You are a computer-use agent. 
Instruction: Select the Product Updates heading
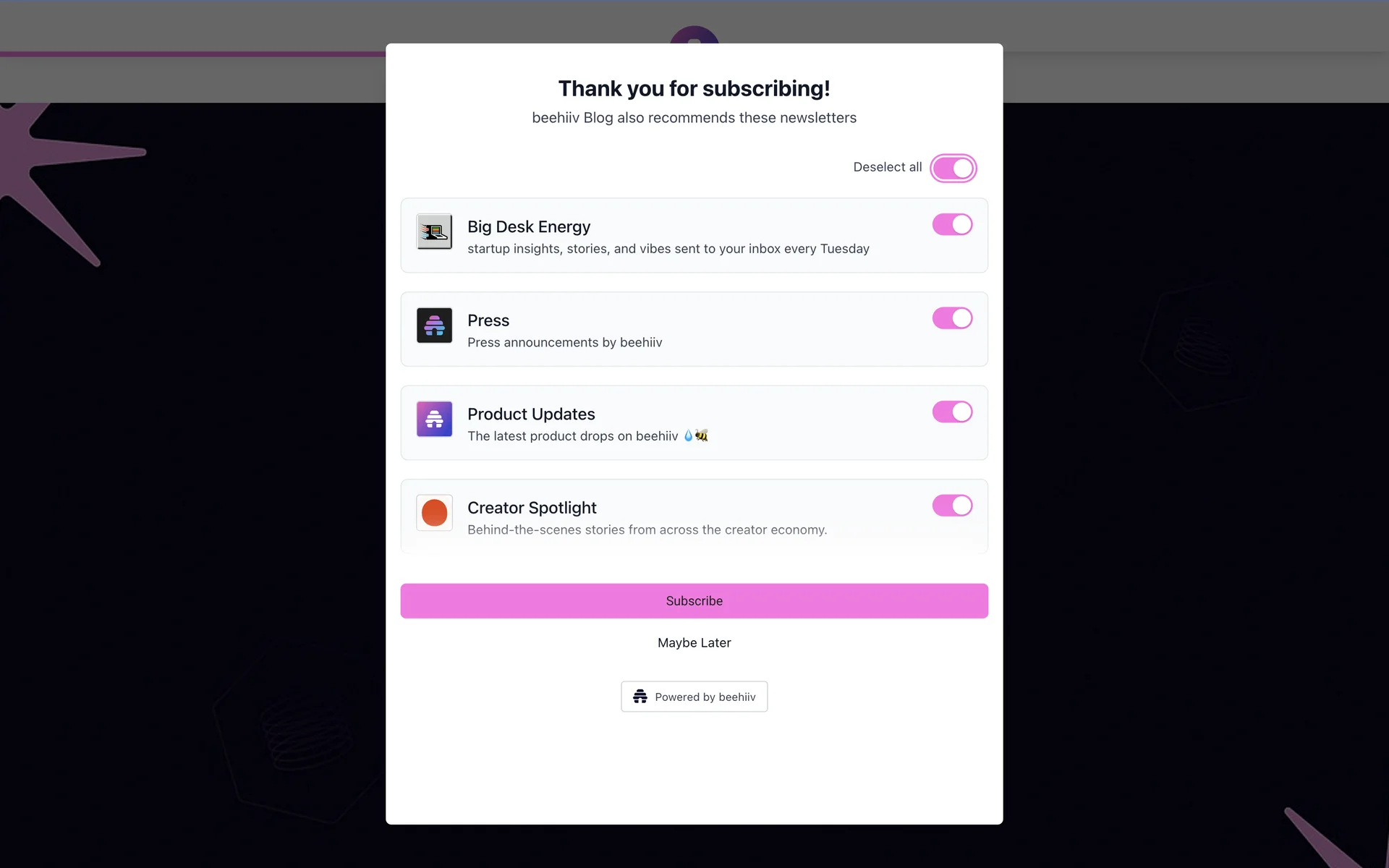tap(531, 414)
